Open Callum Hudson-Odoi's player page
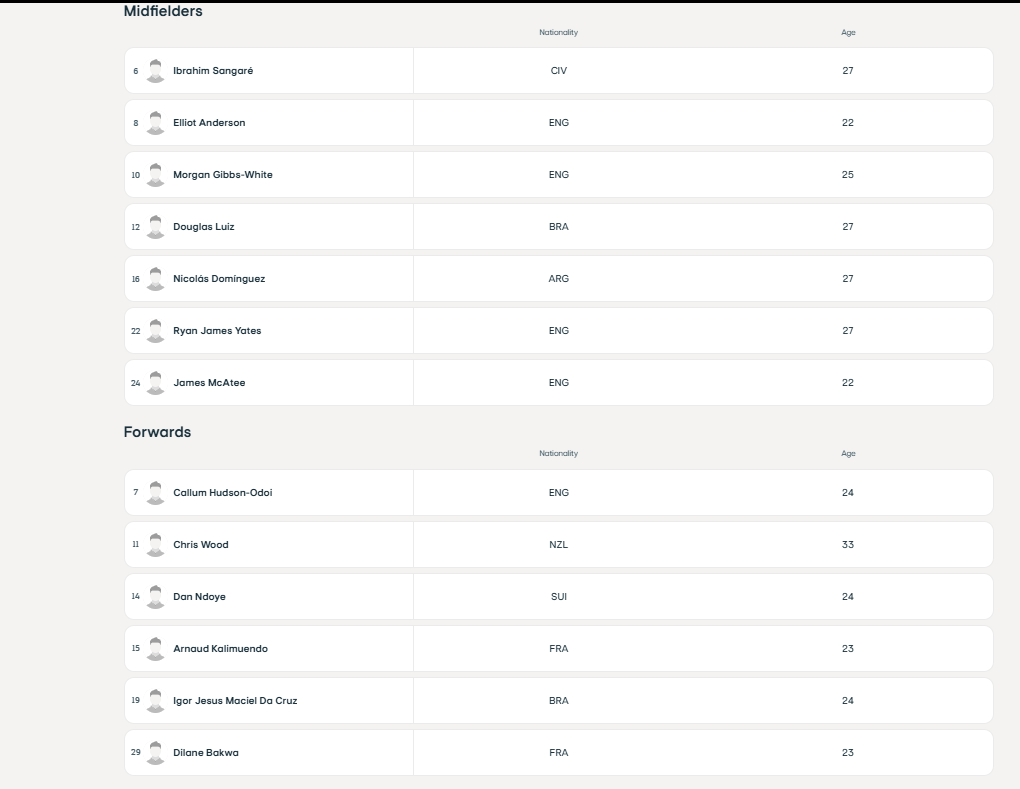This screenshot has height=789, width=1020. pos(222,493)
